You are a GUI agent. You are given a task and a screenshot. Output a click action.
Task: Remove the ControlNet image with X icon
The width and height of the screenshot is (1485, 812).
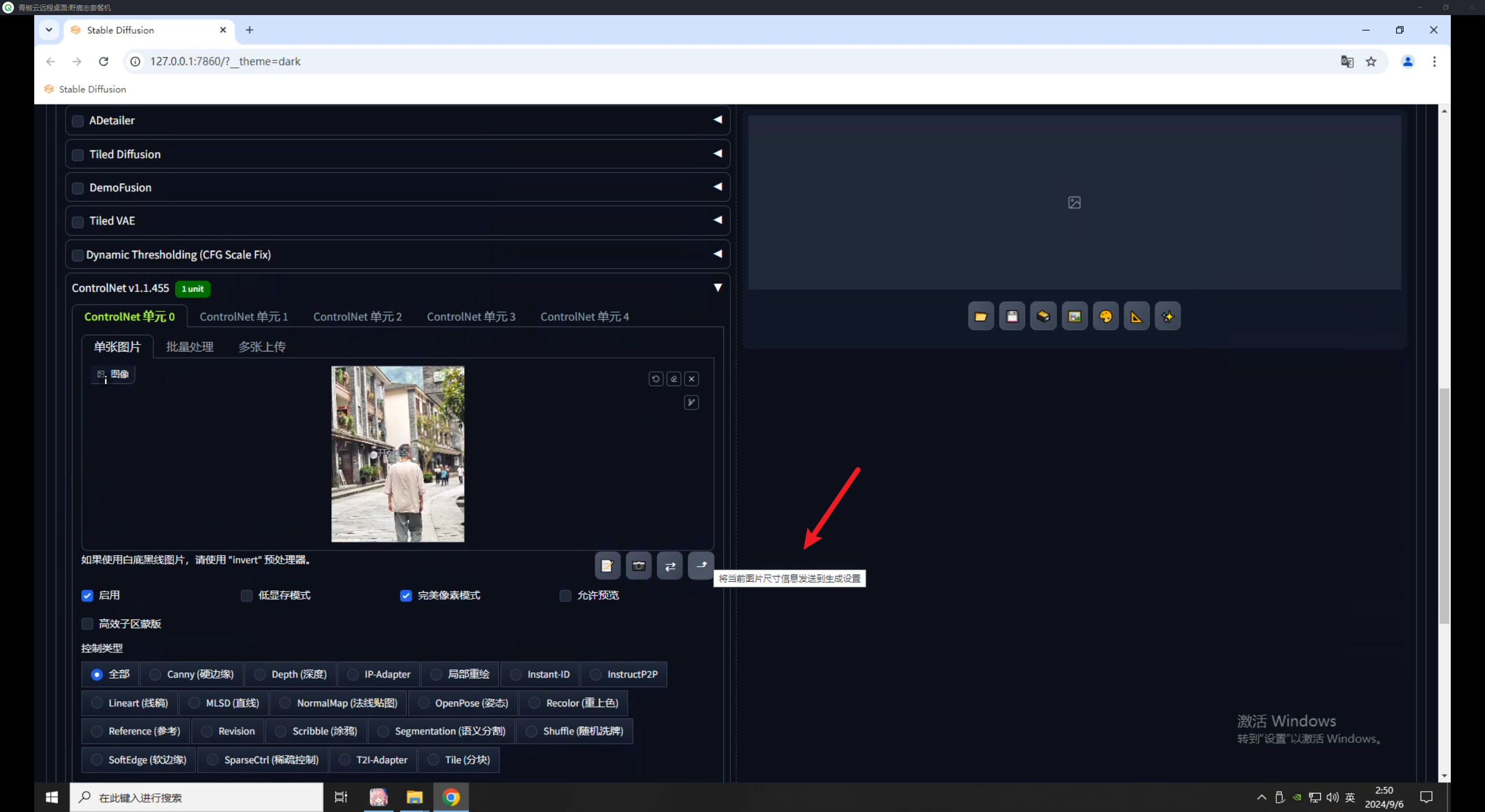click(x=691, y=379)
